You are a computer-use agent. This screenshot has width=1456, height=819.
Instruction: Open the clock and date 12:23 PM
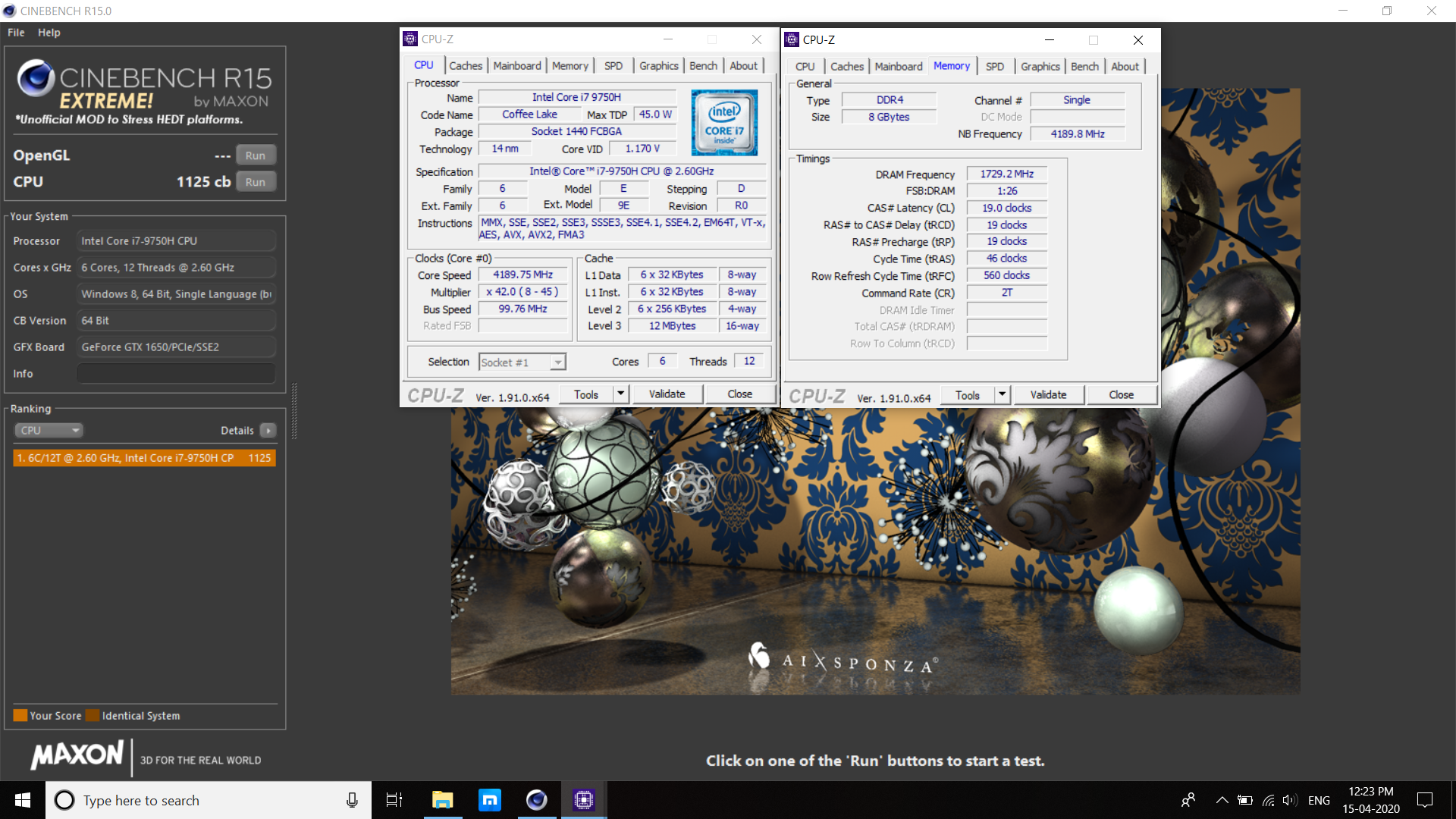pos(1371,800)
